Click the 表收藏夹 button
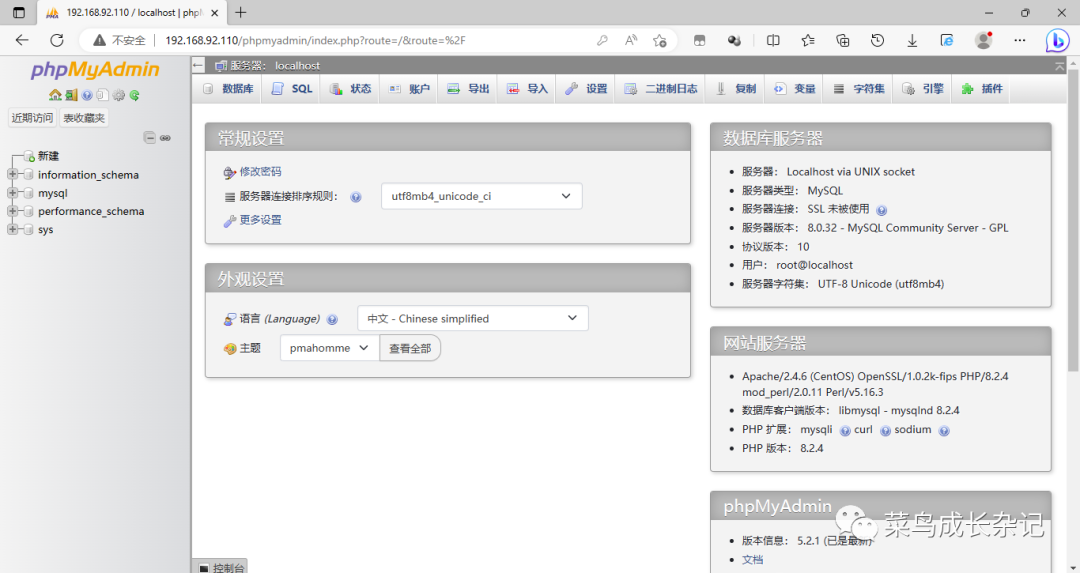The height and width of the screenshot is (573, 1080). [x=84, y=118]
